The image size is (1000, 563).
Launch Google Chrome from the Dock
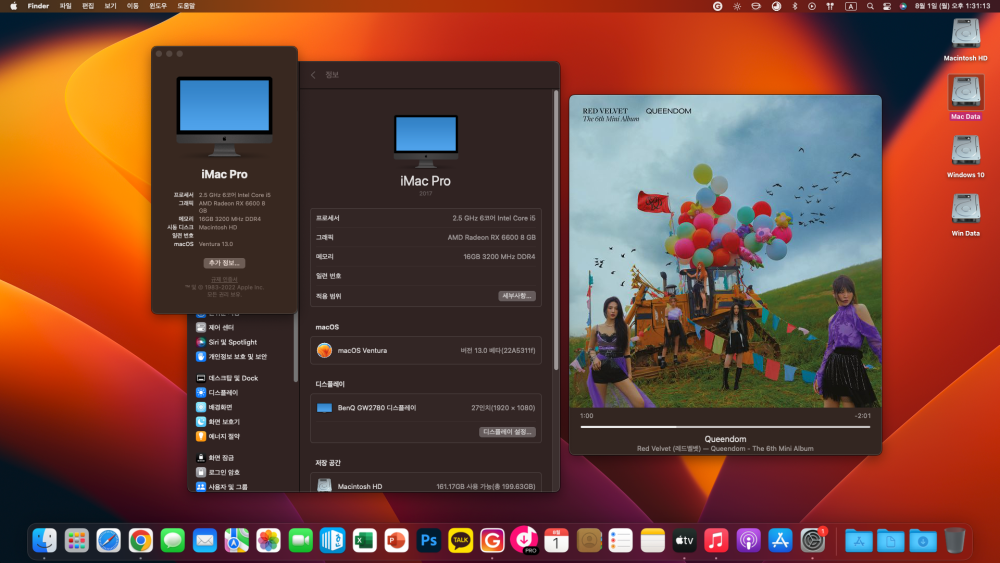[x=140, y=541]
